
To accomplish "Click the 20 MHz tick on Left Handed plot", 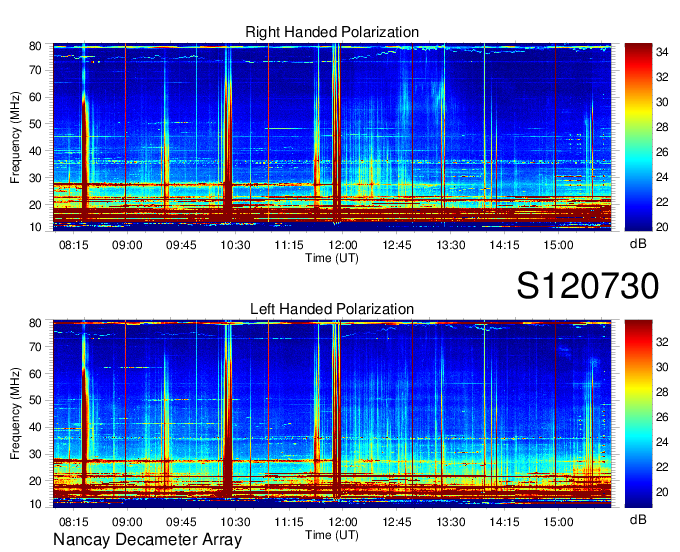I will pyautogui.click(x=35, y=481).
